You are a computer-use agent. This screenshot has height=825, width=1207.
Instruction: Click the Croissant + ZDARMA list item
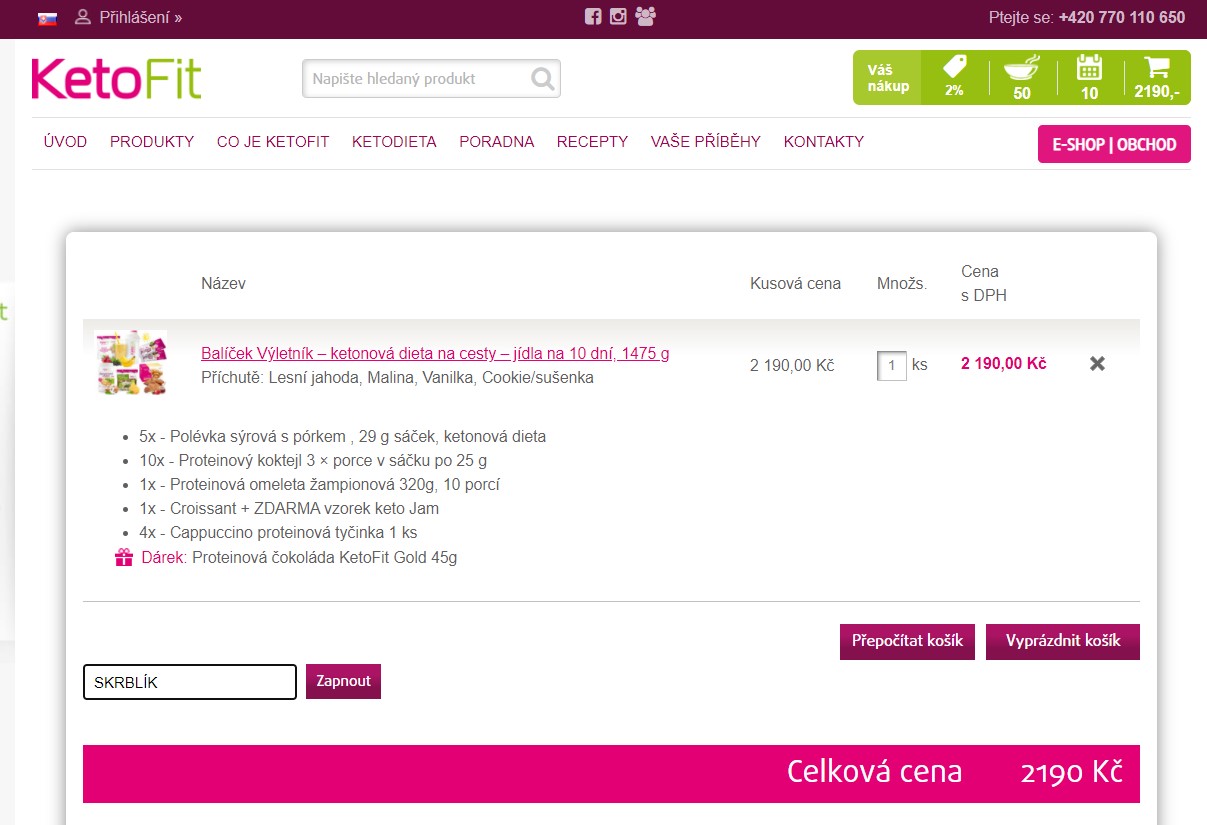(289, 509)
